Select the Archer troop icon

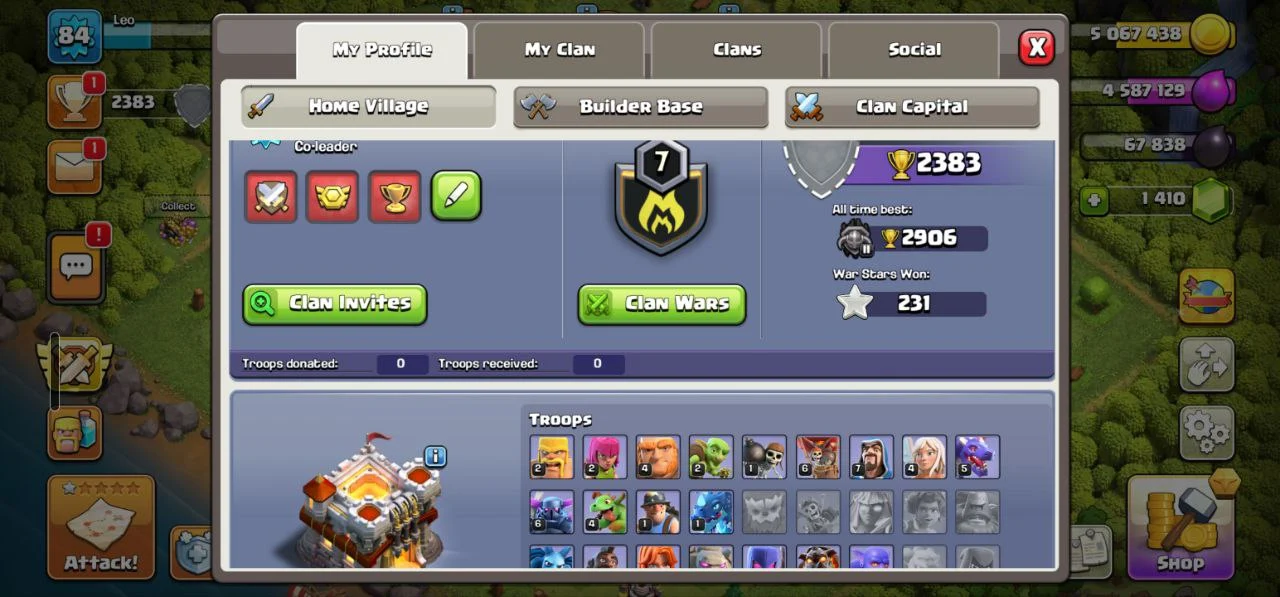[x=605, y=457]
